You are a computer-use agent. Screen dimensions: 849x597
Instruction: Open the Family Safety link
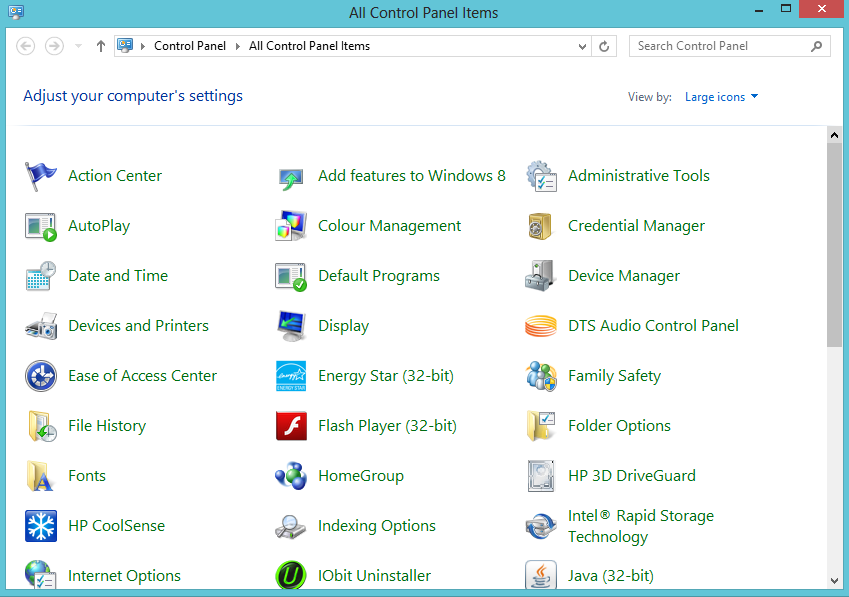[x=615, y=376]
